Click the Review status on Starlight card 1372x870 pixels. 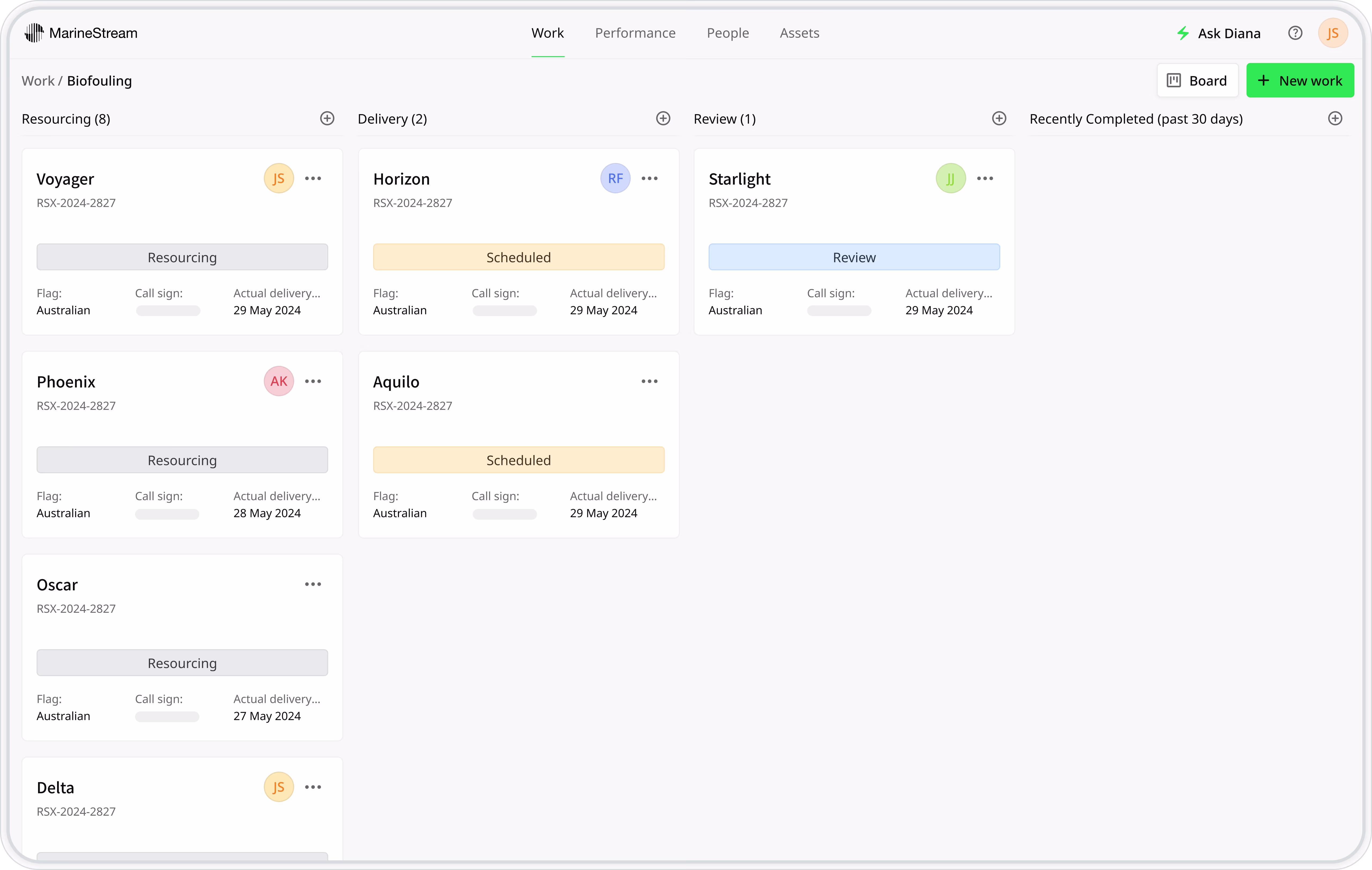coord(854,257)
